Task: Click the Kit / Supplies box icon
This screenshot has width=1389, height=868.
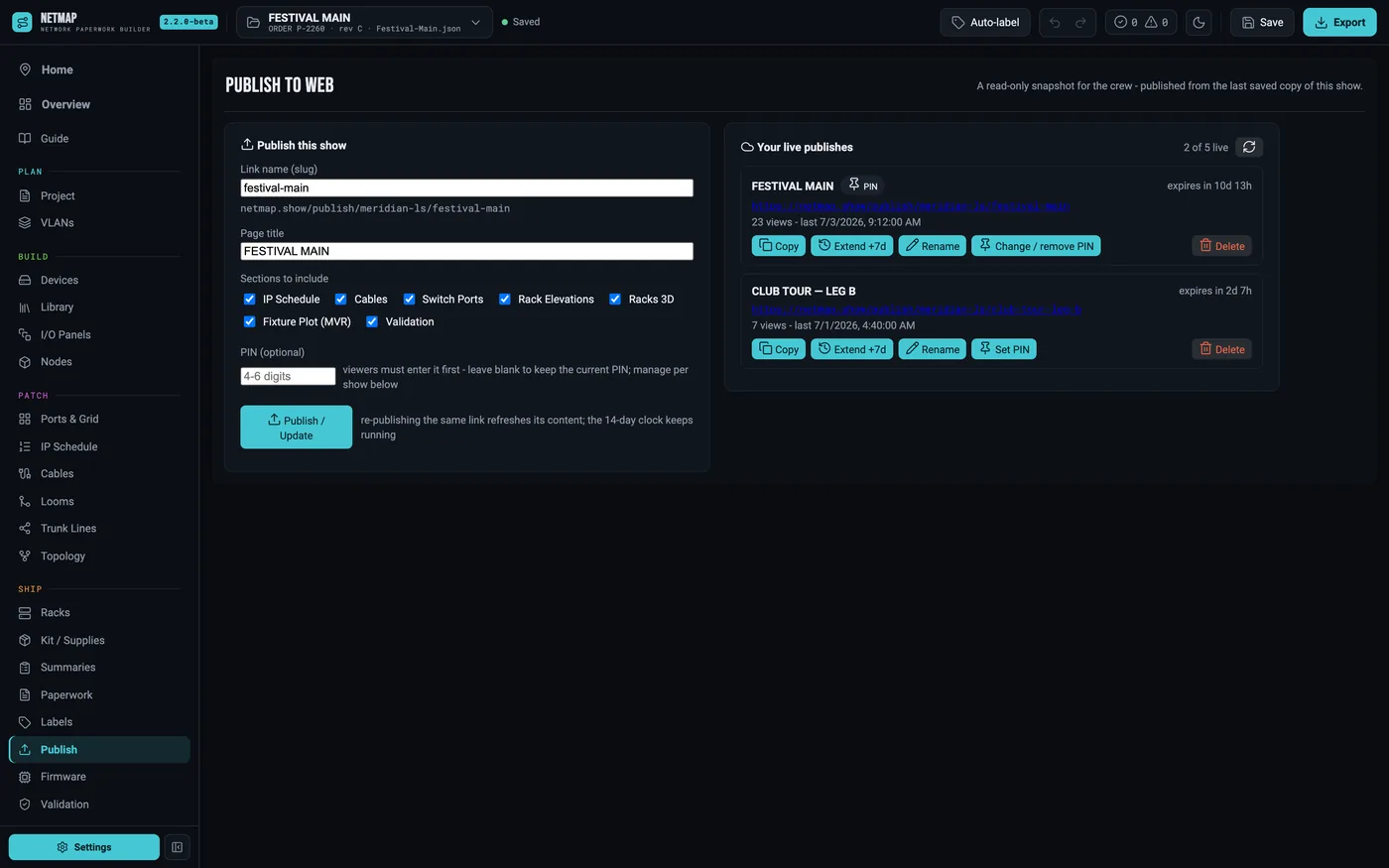Action: pyautogui.click(x=25, y=640)
